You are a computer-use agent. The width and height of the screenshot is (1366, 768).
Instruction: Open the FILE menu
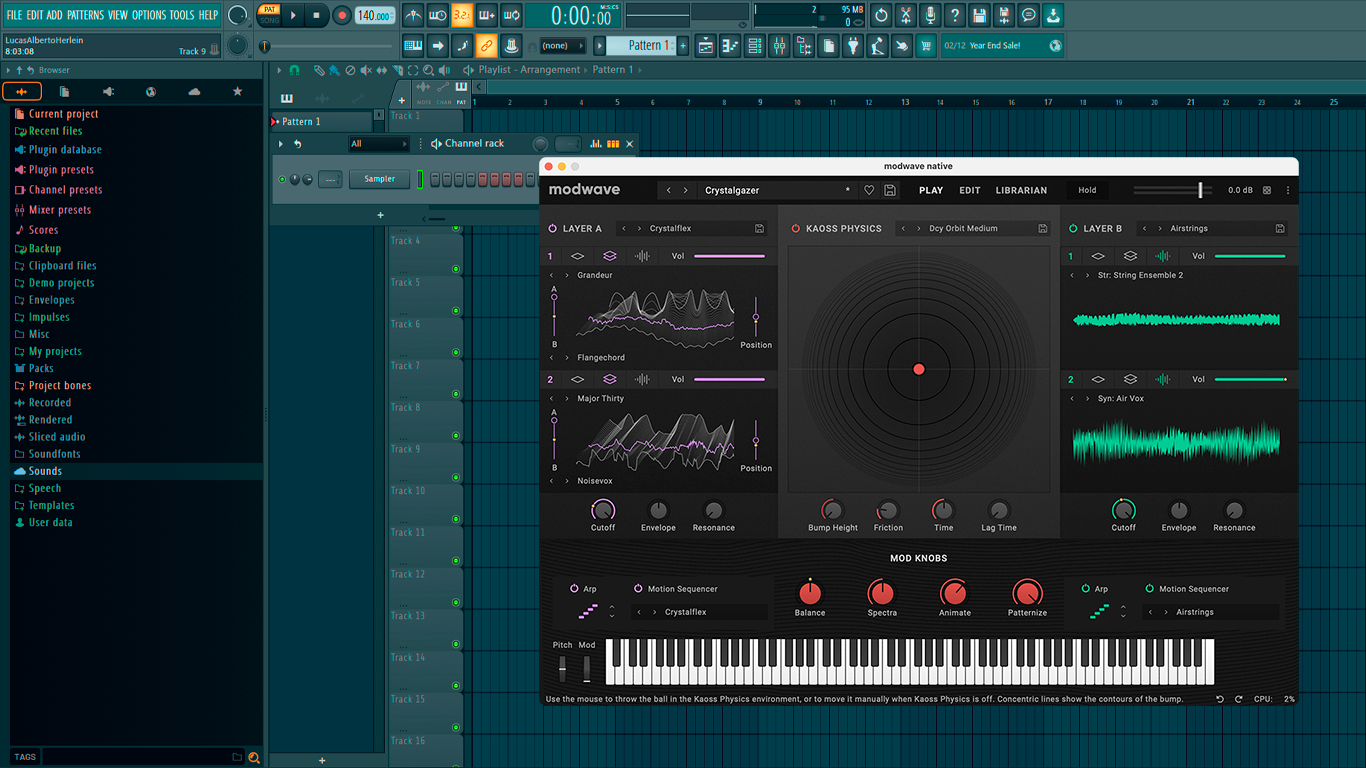click(x=14, y=15)
